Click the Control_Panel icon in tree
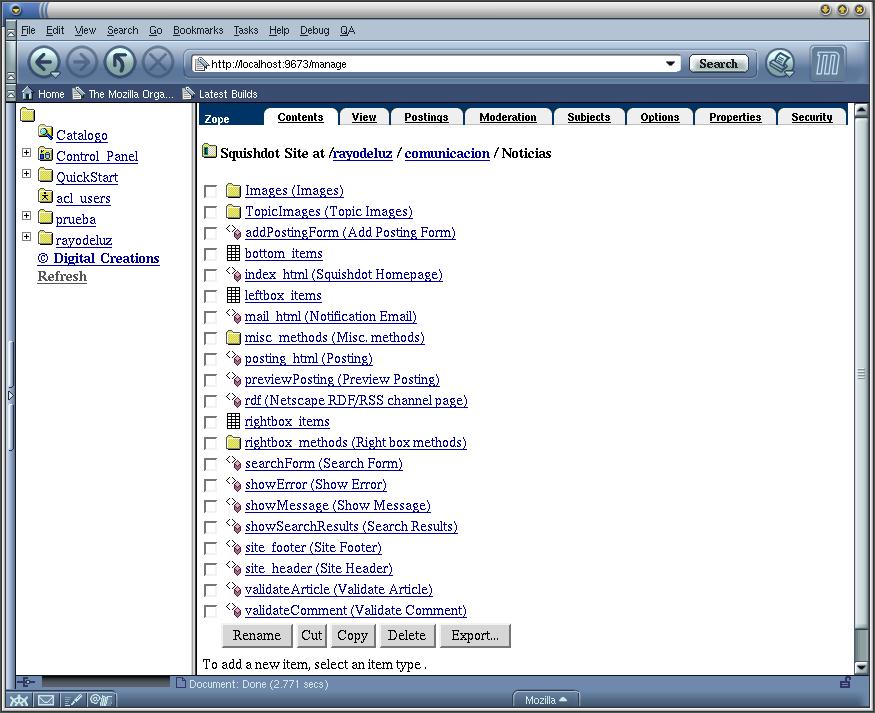This screenshot has width=875, height=713. 45,154
